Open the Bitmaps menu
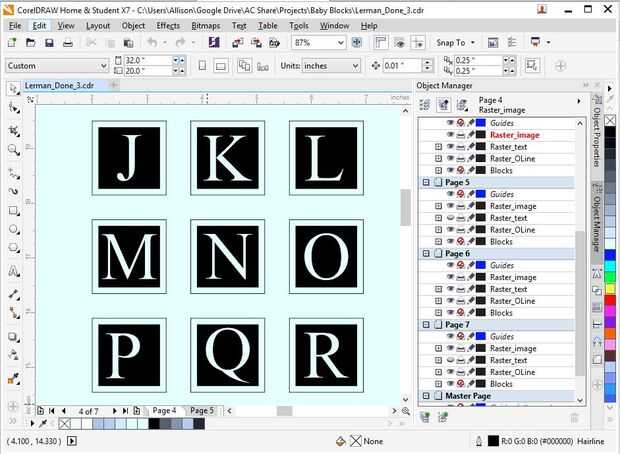The height and width of the screenshot is (454, 620). point(206,26)
